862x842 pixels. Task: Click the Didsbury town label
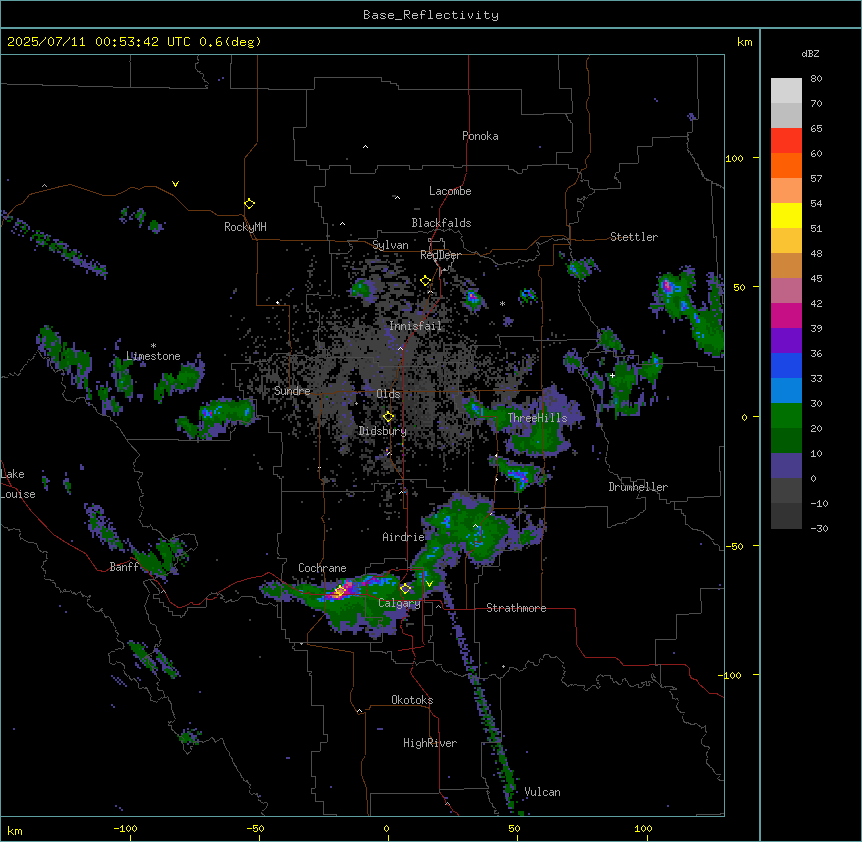[x=383, y=431]
